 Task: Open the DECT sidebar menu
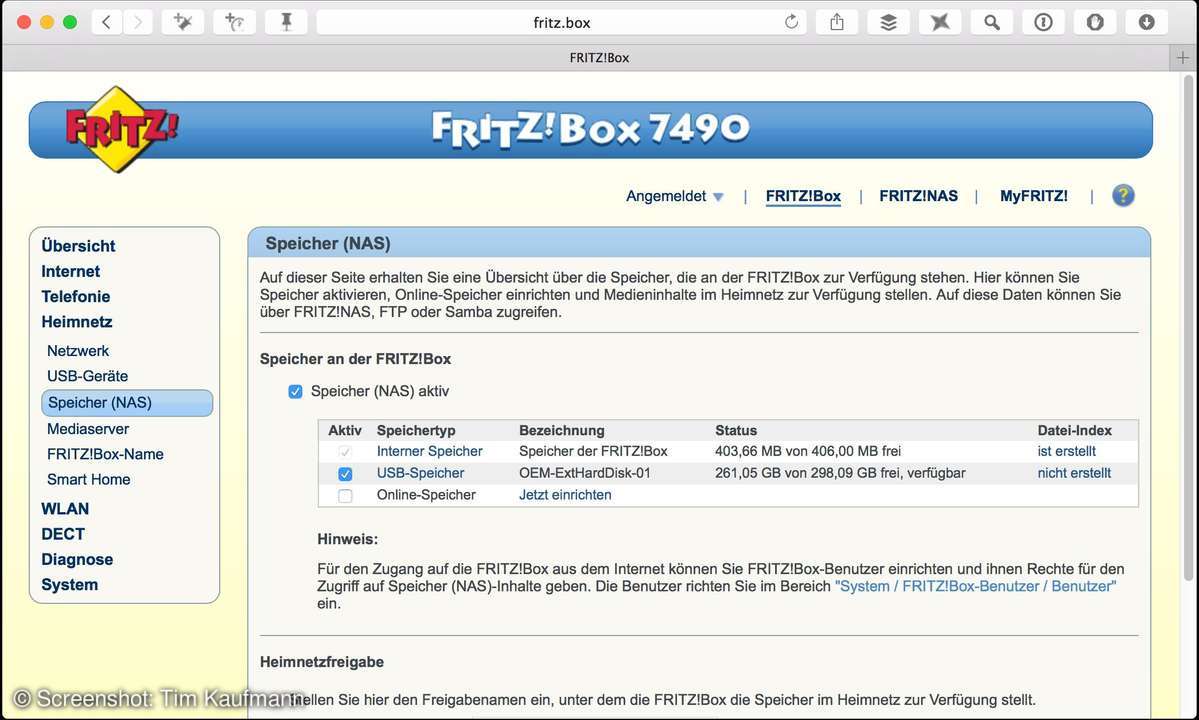[x=63, y=534]
